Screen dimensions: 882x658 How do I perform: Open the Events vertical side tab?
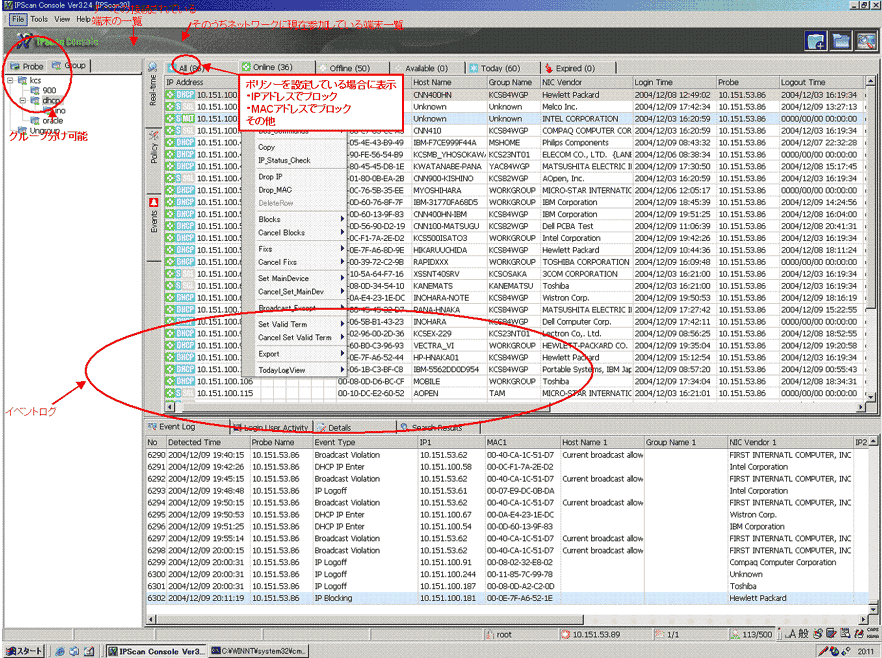[x=154, y=222]
